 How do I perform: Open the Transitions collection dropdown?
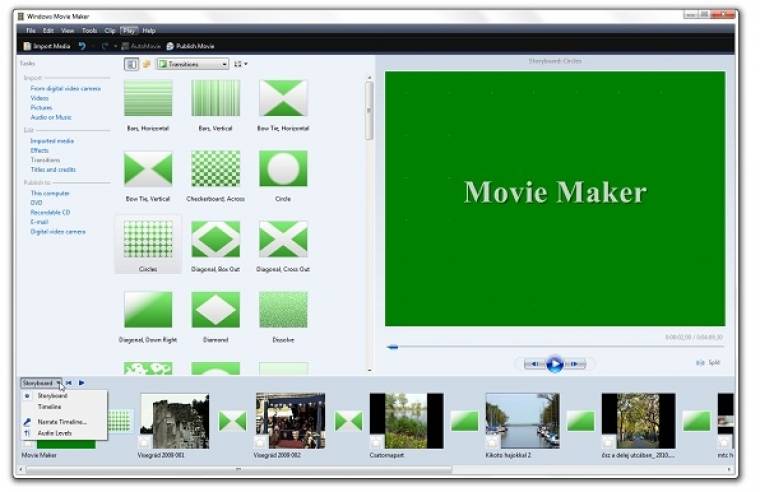coord(193,64)
